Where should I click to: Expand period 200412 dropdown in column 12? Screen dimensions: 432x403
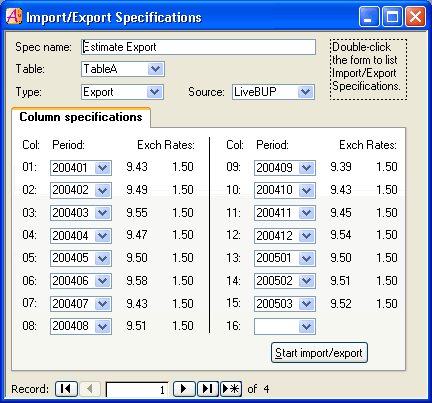click(307, 236)
